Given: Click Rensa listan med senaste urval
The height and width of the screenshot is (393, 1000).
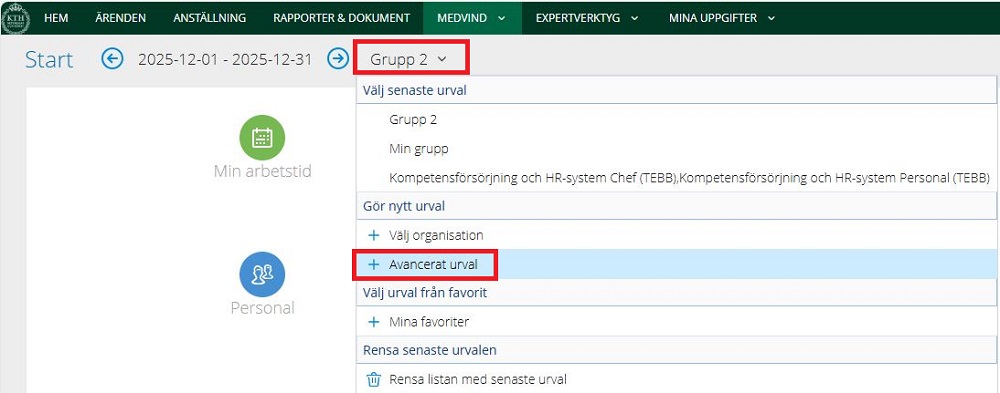Looking at the screenshot, I should coord(478,380).
